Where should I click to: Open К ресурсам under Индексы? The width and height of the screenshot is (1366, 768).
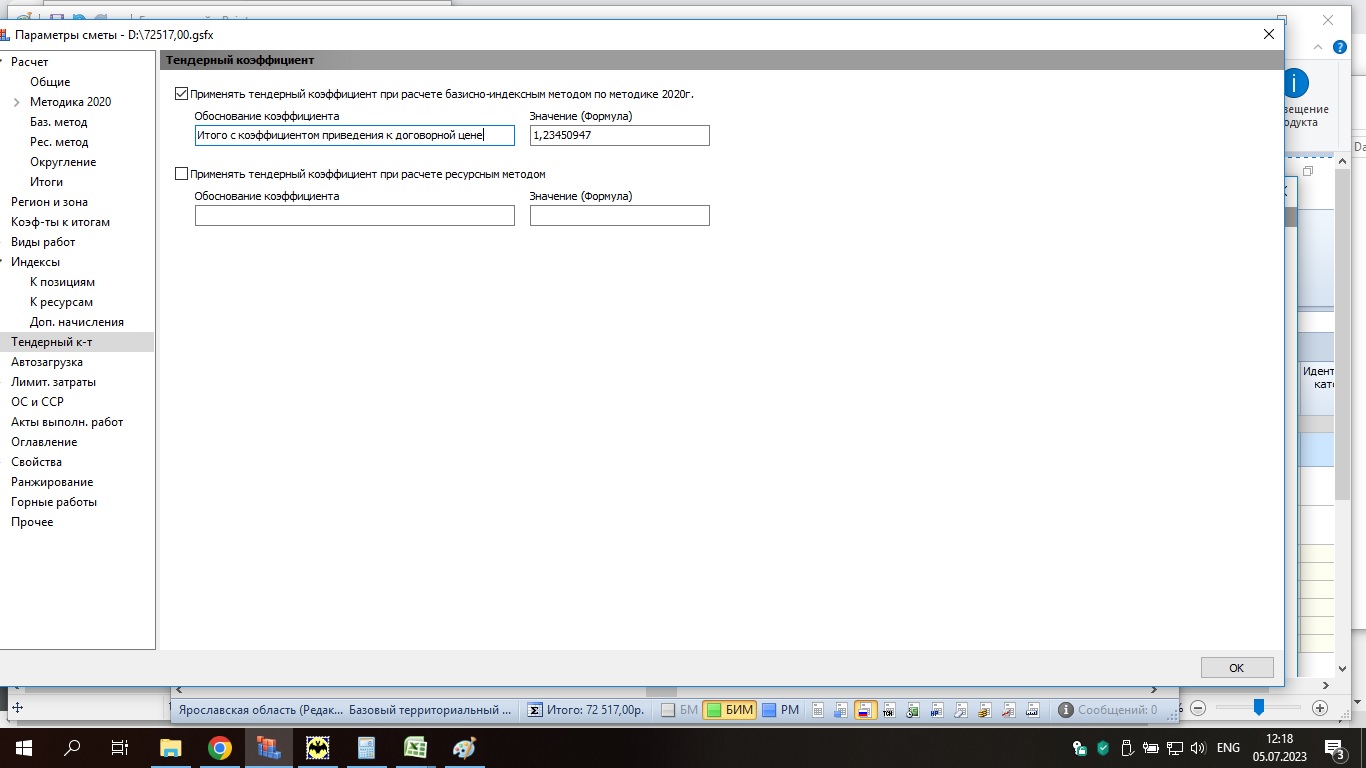click(61, 302)
